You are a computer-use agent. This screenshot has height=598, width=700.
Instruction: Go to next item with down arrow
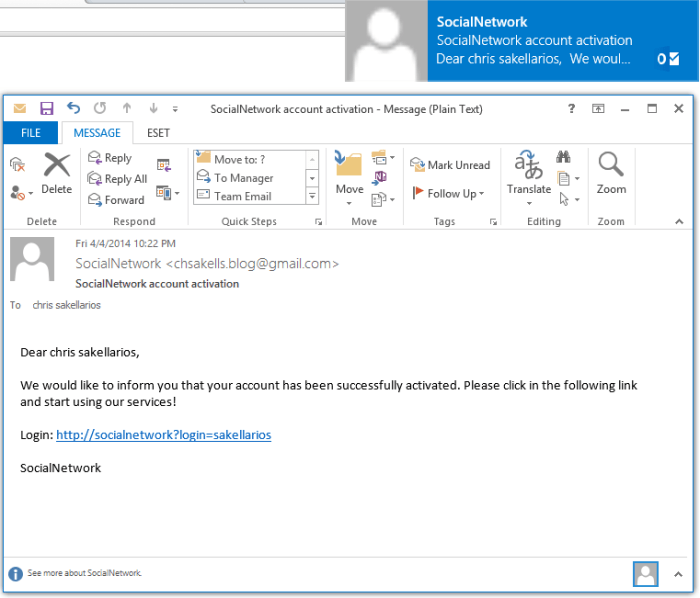[154, 108]
